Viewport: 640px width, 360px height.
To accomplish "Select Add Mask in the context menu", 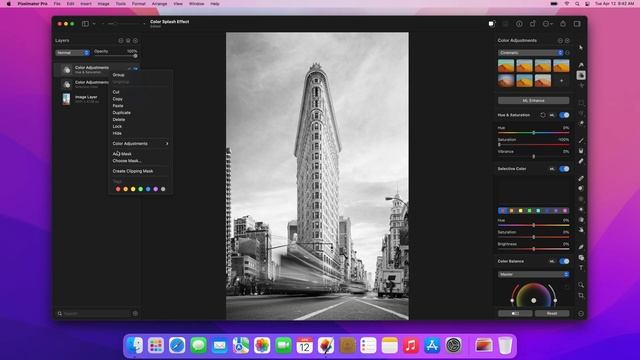I will 122,154.
